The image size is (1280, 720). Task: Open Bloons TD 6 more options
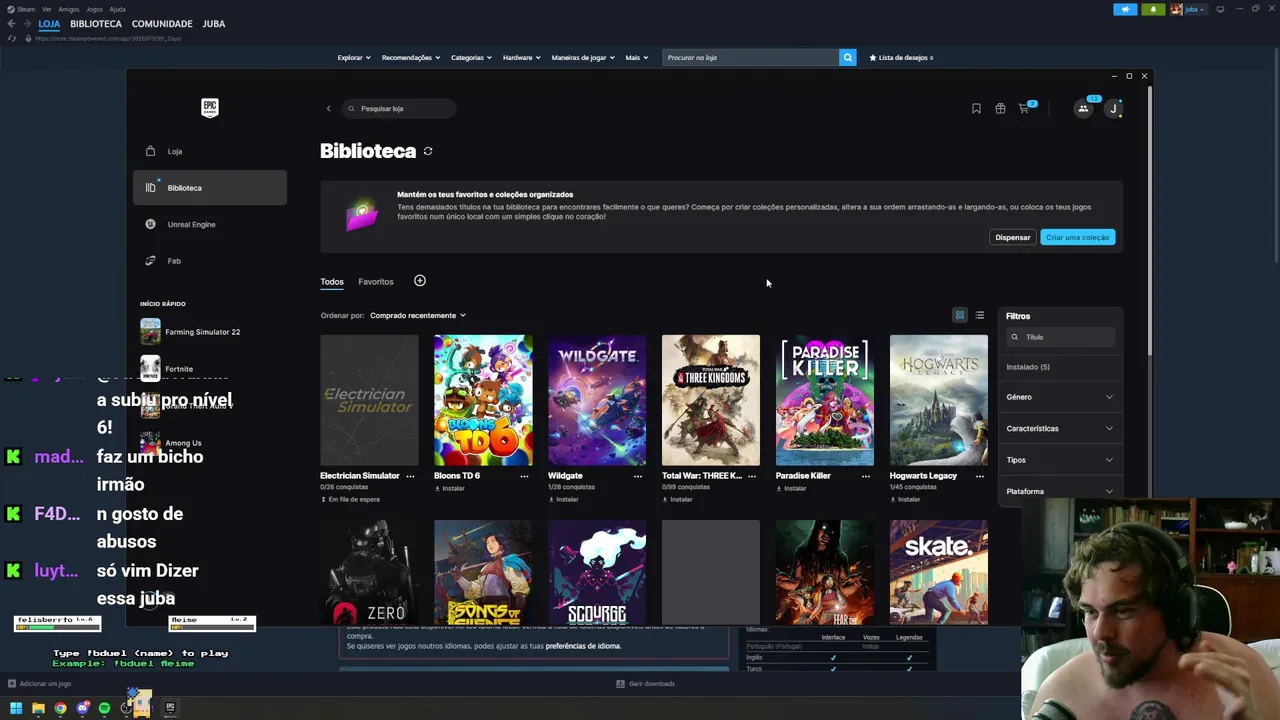524,476
